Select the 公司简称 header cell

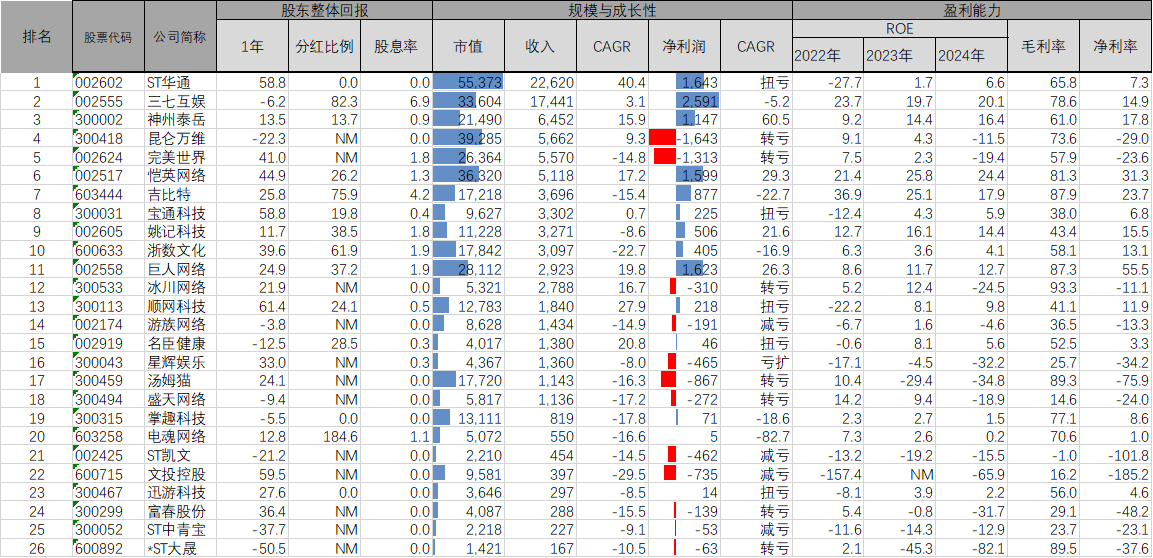(x=180, y=37)
